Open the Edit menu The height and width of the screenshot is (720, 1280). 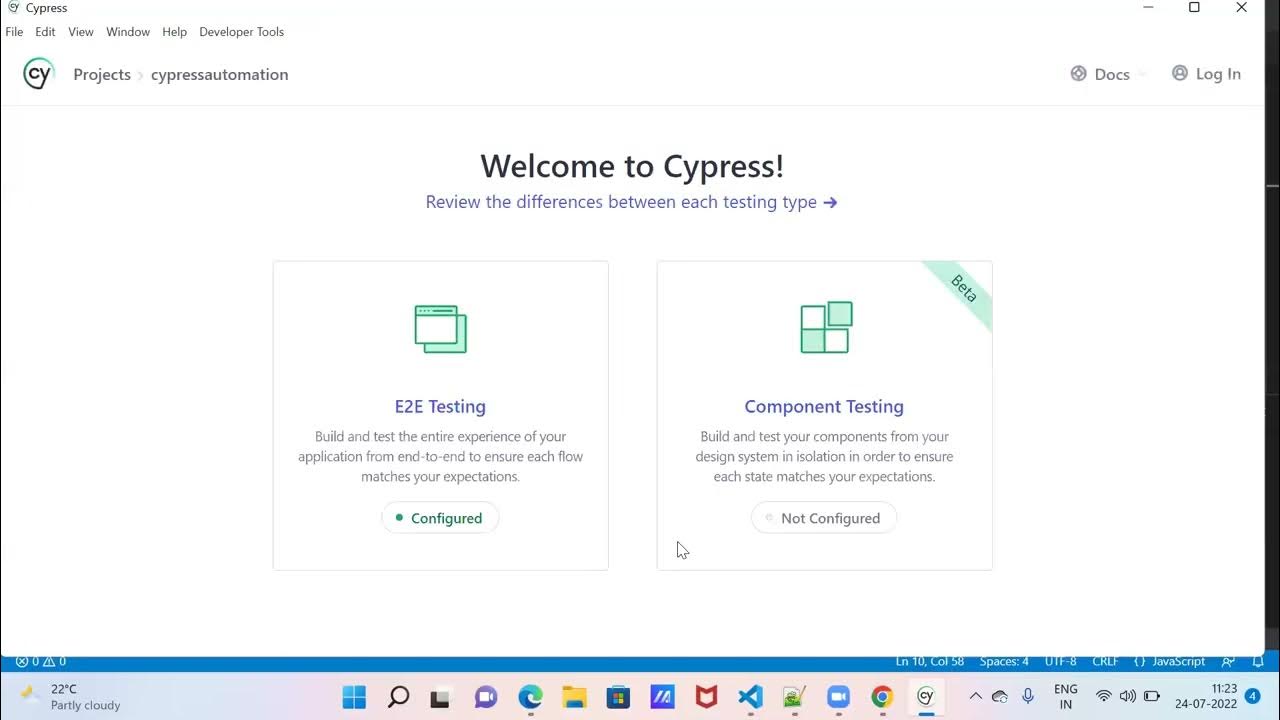click(x=45, y=32)
